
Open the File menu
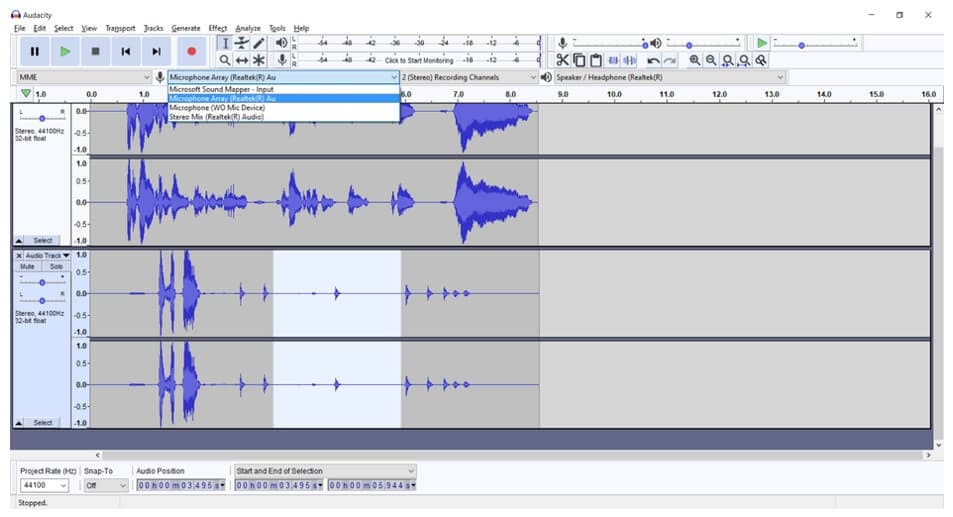(19, 28)
